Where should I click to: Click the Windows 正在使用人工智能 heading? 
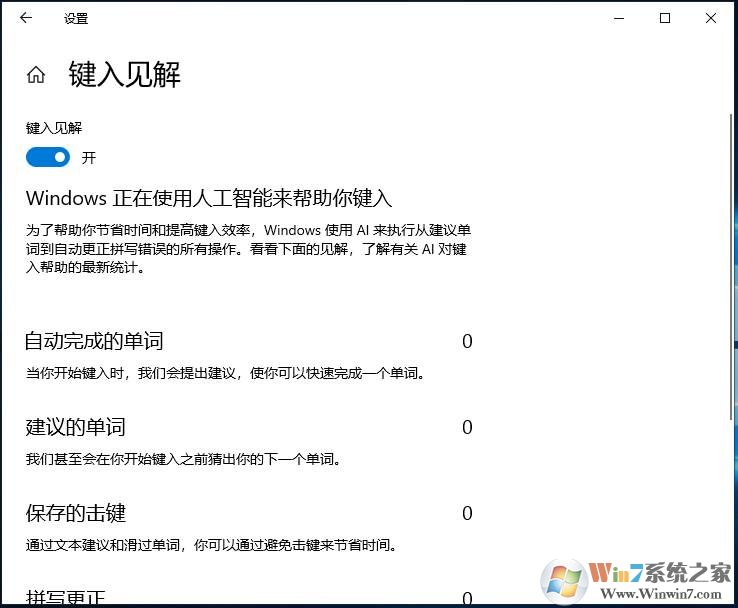[209, 197]
